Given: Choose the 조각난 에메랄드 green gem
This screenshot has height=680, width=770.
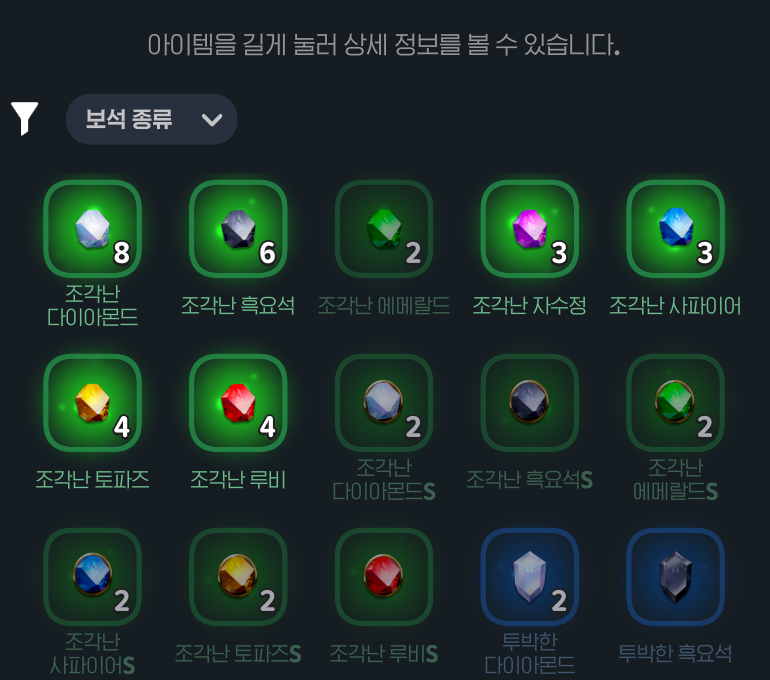Looking at the screenshot, I should [x=384, y=229].
